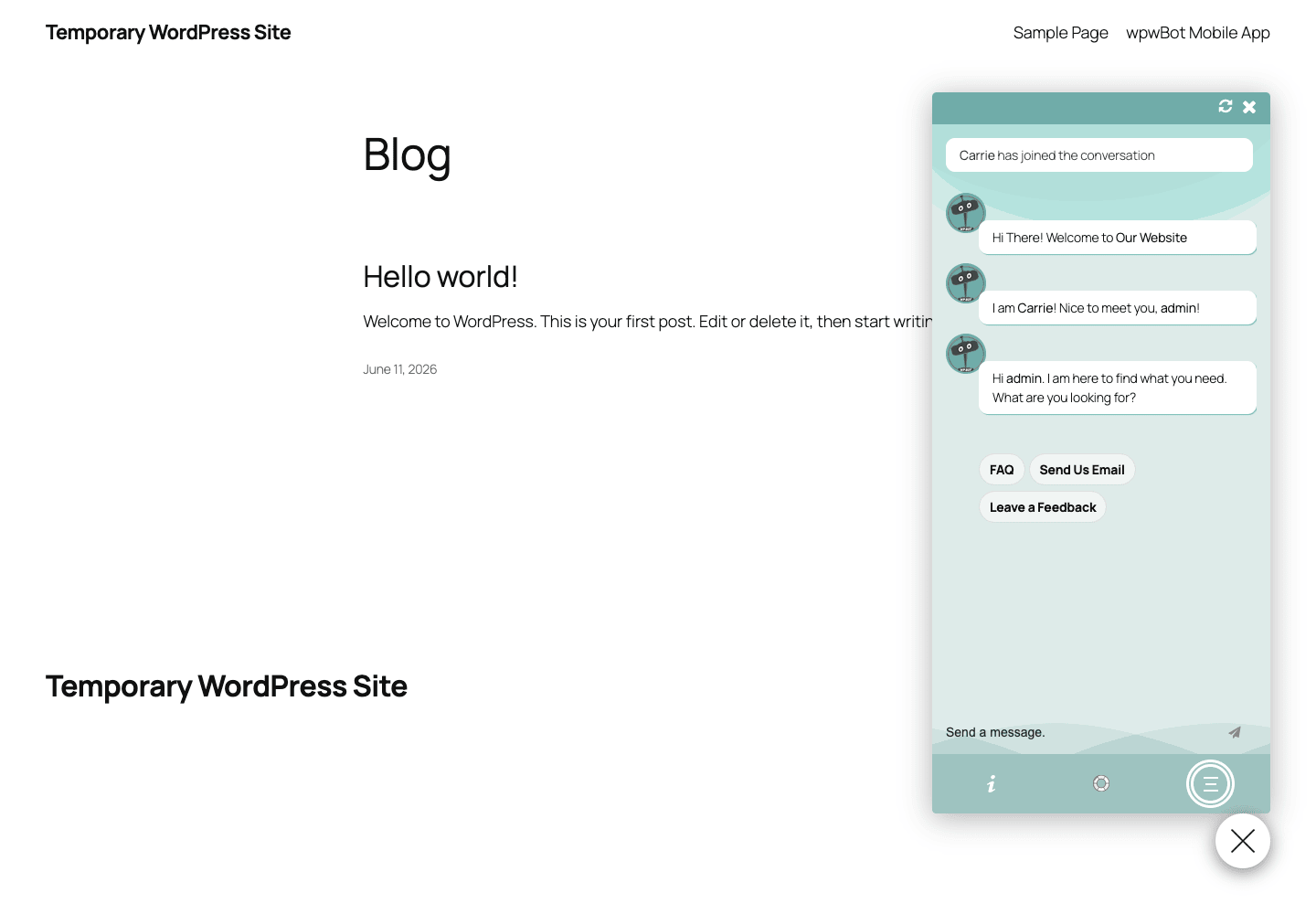Click the 'Welcome to WordPress' post excerpt
The width and height of the screenshot is (1316, 914).
pyautogui.click(x=647, y=322)
